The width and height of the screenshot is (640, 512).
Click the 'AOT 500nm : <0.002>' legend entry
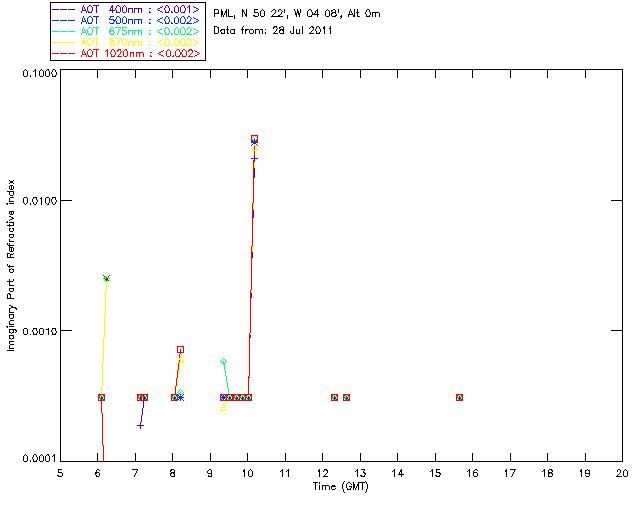coord(126,20)
